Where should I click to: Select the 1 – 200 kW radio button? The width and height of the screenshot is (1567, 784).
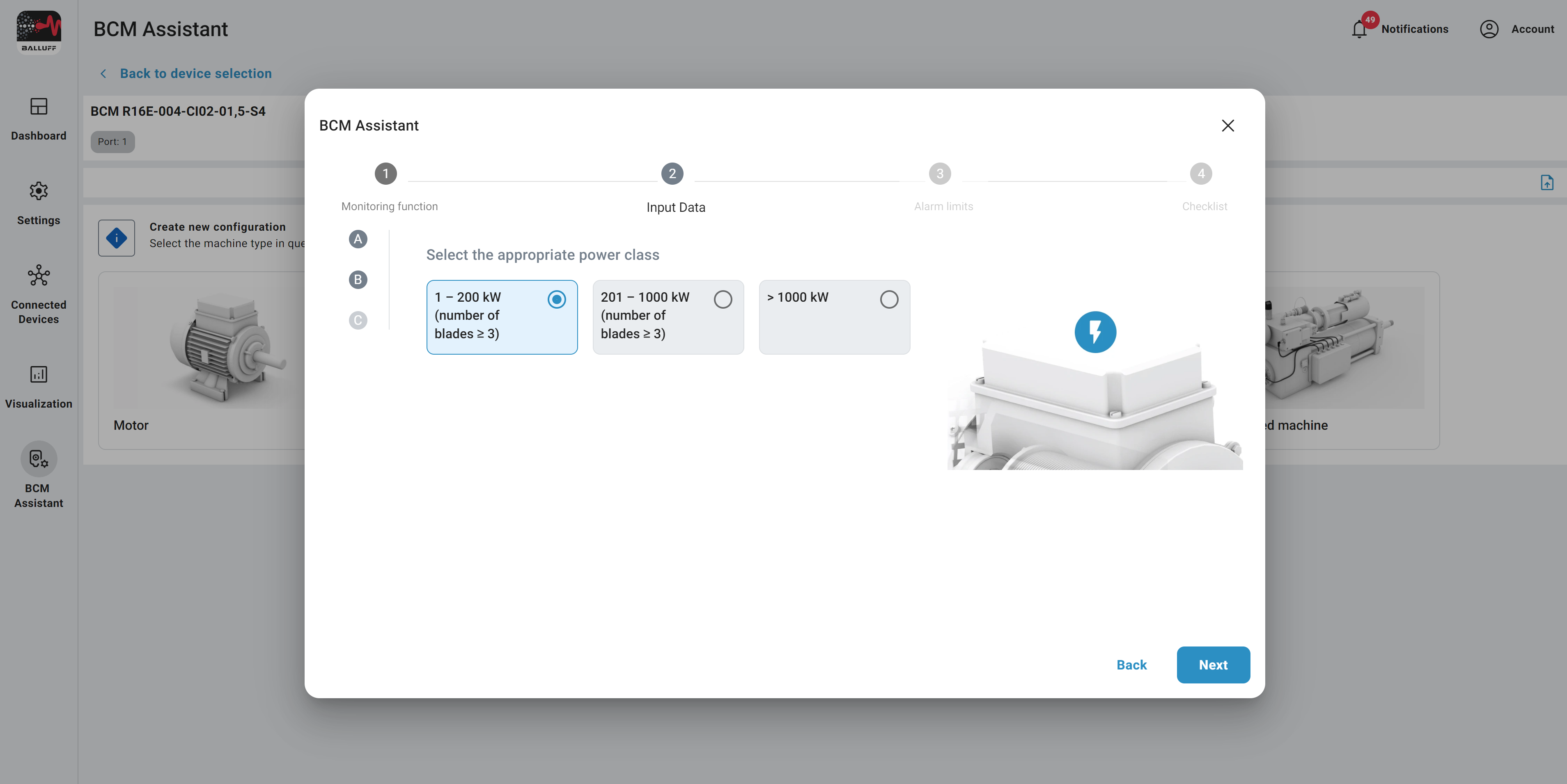point(556,299)
